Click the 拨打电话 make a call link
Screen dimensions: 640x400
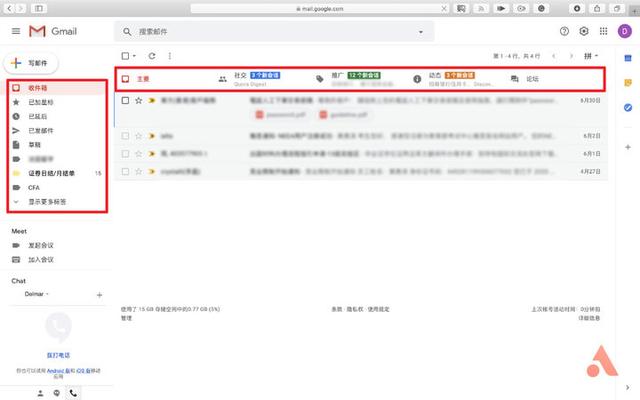pyautogui.click(x=58, y=355)
